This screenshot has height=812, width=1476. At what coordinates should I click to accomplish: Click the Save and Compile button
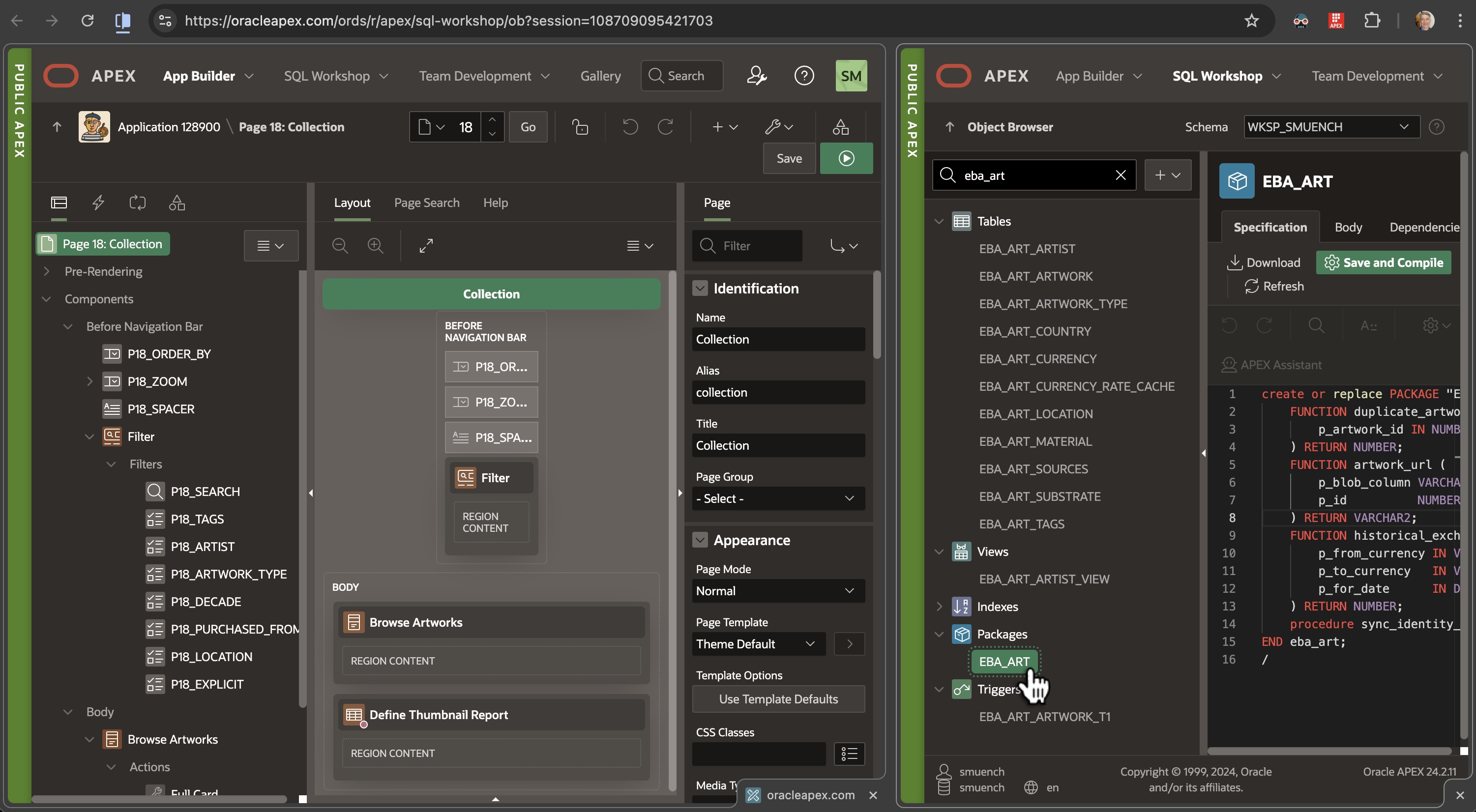pyautogui.click(x=1383, y=262)
